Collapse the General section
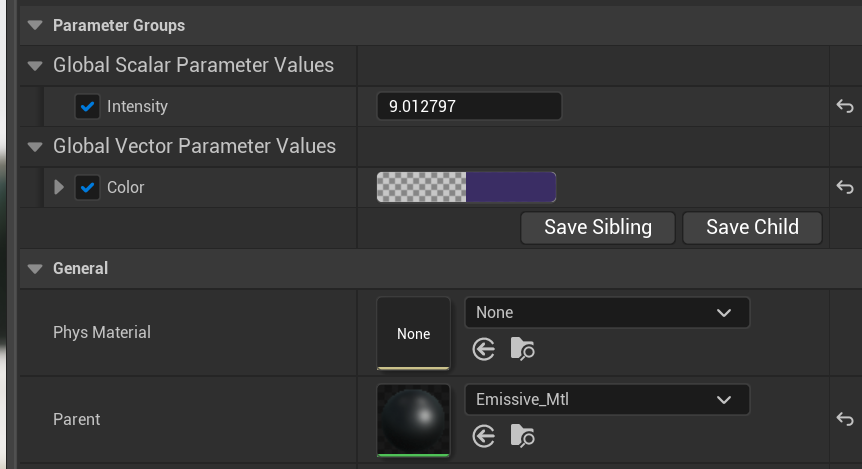Screen dimensions: 862x469 pos(36,268)
